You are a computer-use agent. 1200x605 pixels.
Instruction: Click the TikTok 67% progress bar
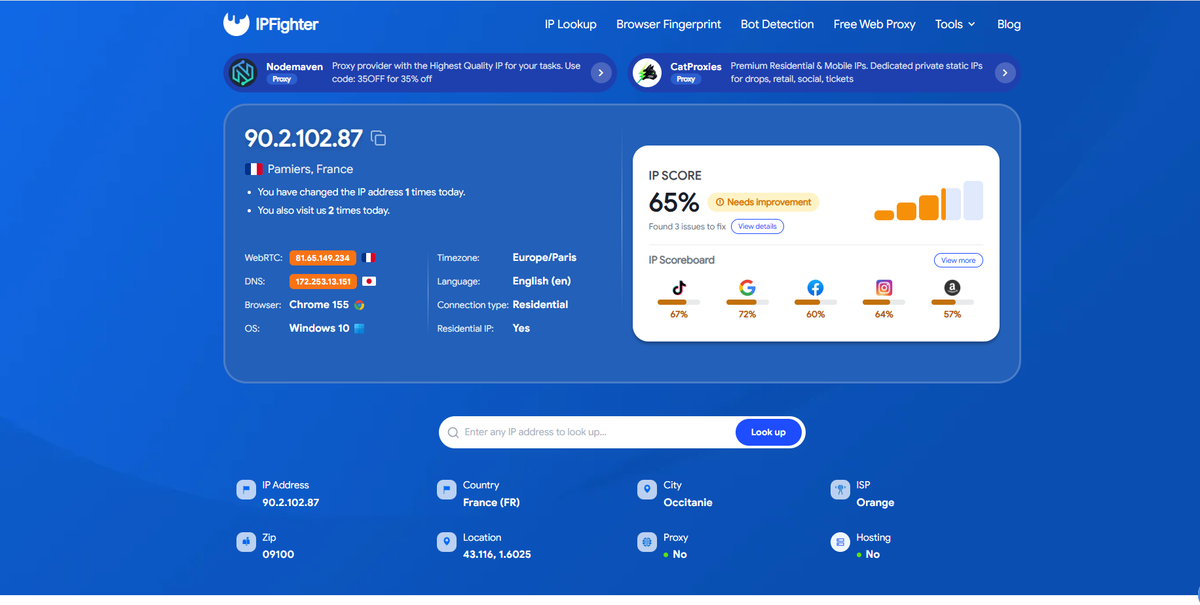coord(678,302)
